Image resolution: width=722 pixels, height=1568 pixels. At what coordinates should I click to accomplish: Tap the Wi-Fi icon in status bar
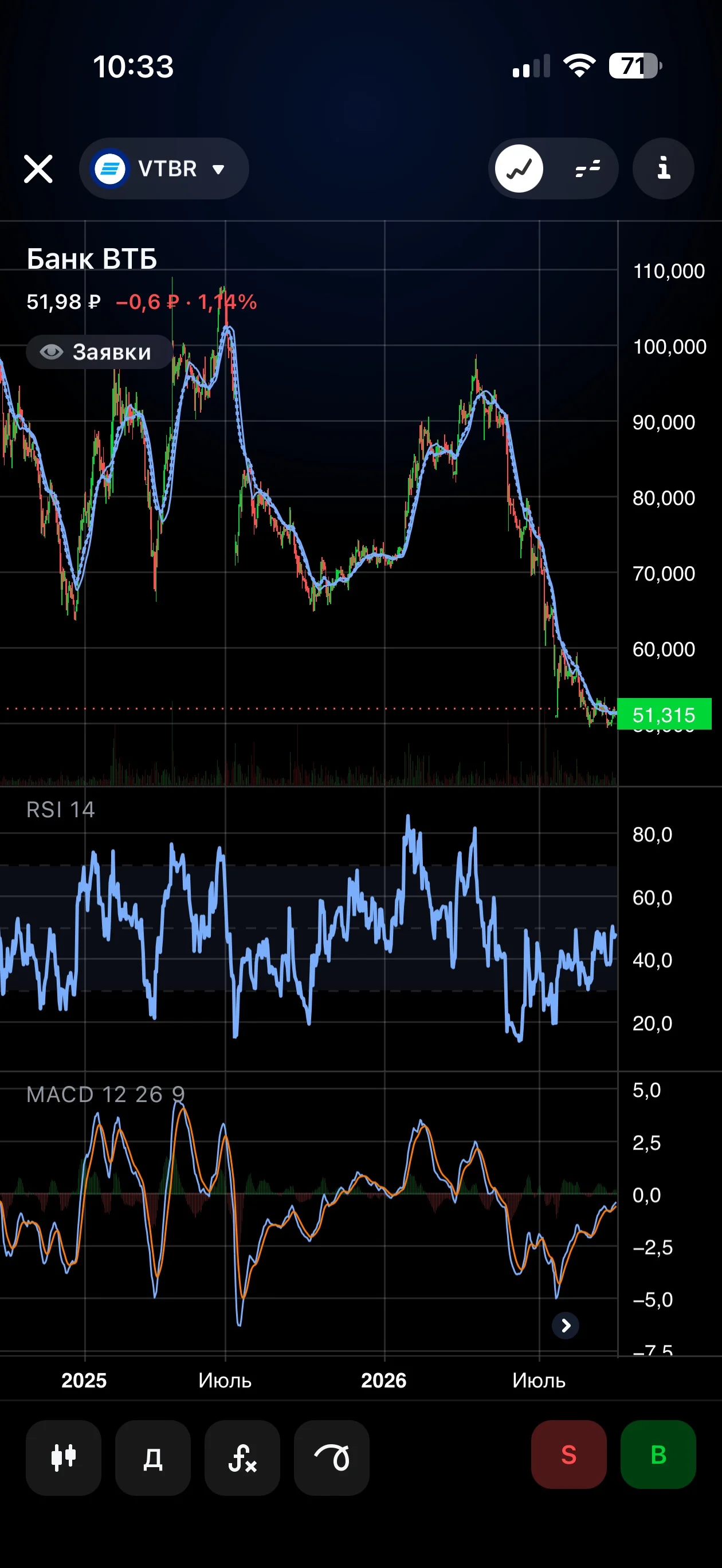(579, 65)
